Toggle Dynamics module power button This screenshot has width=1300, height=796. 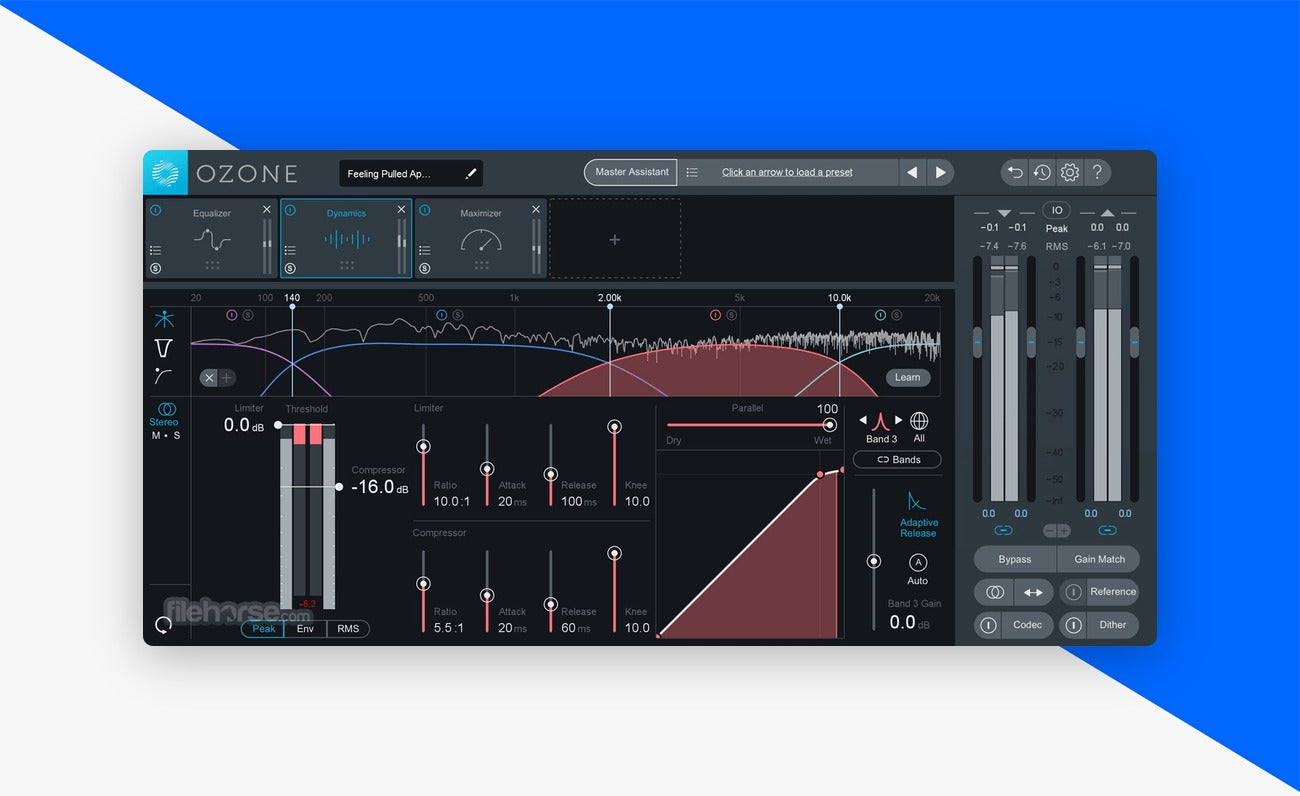(290, 210)
